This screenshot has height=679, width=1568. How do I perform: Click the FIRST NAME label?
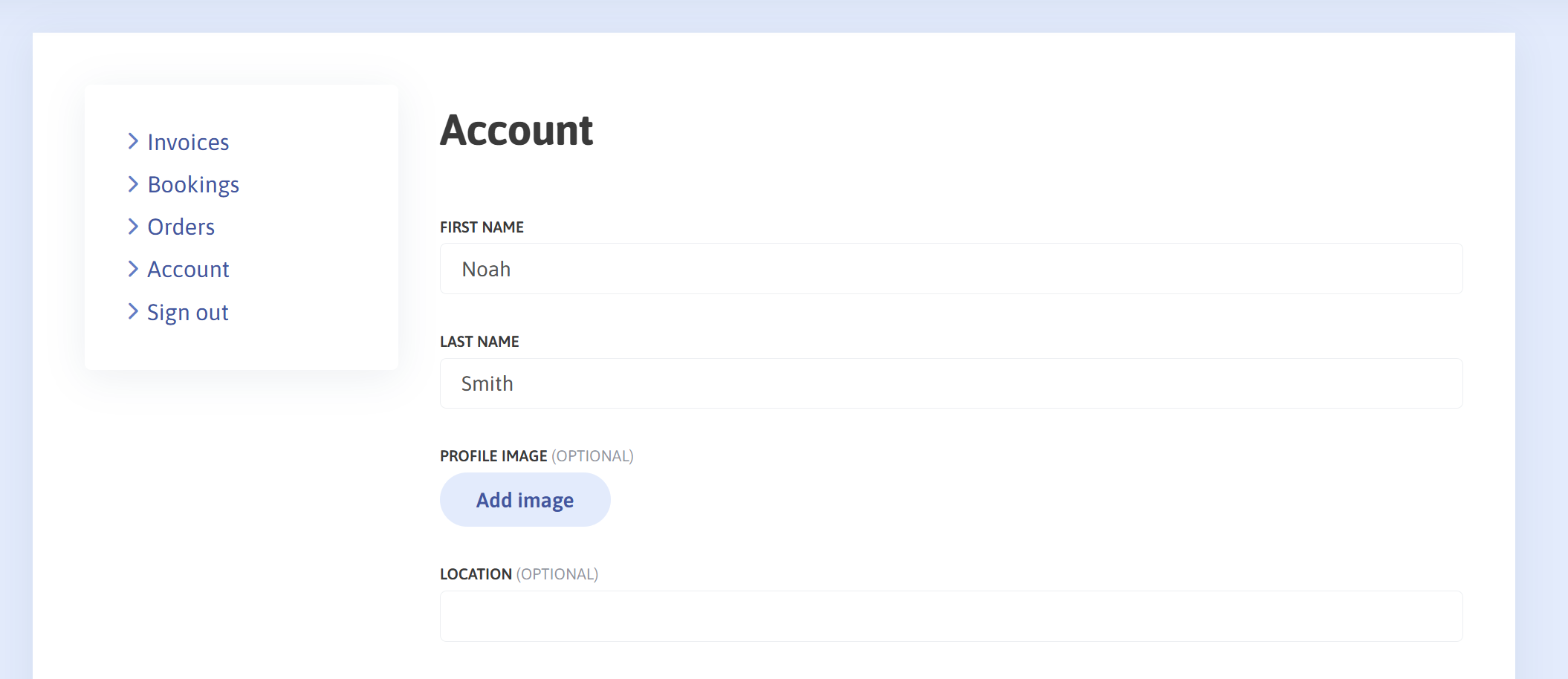click(482, 227)
